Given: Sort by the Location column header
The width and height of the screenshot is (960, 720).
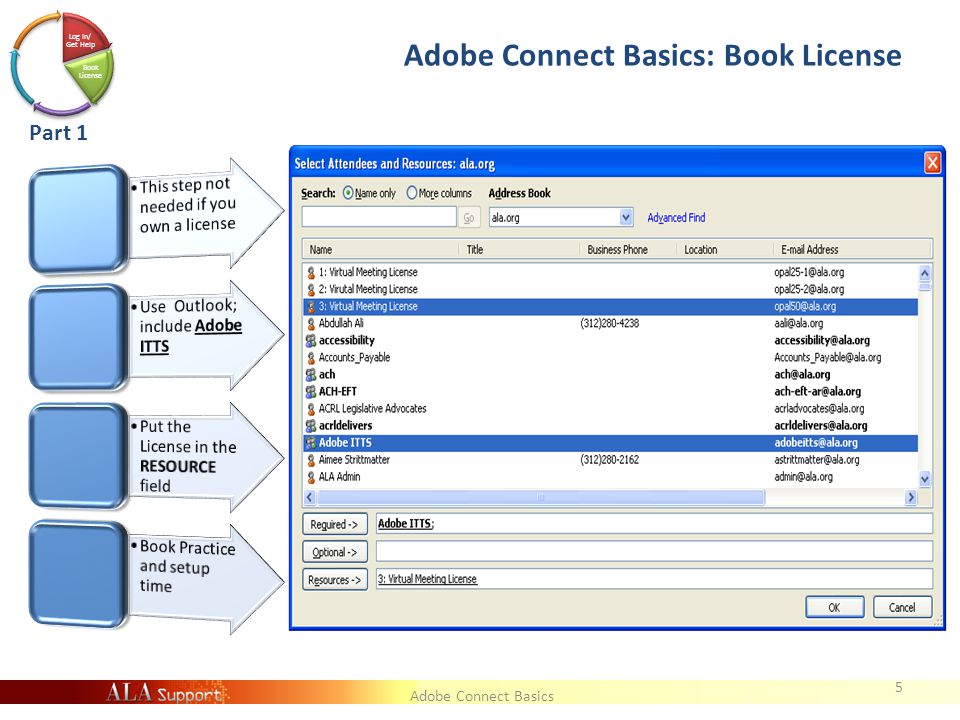Looking at the screenshot, I should [724, 249].
